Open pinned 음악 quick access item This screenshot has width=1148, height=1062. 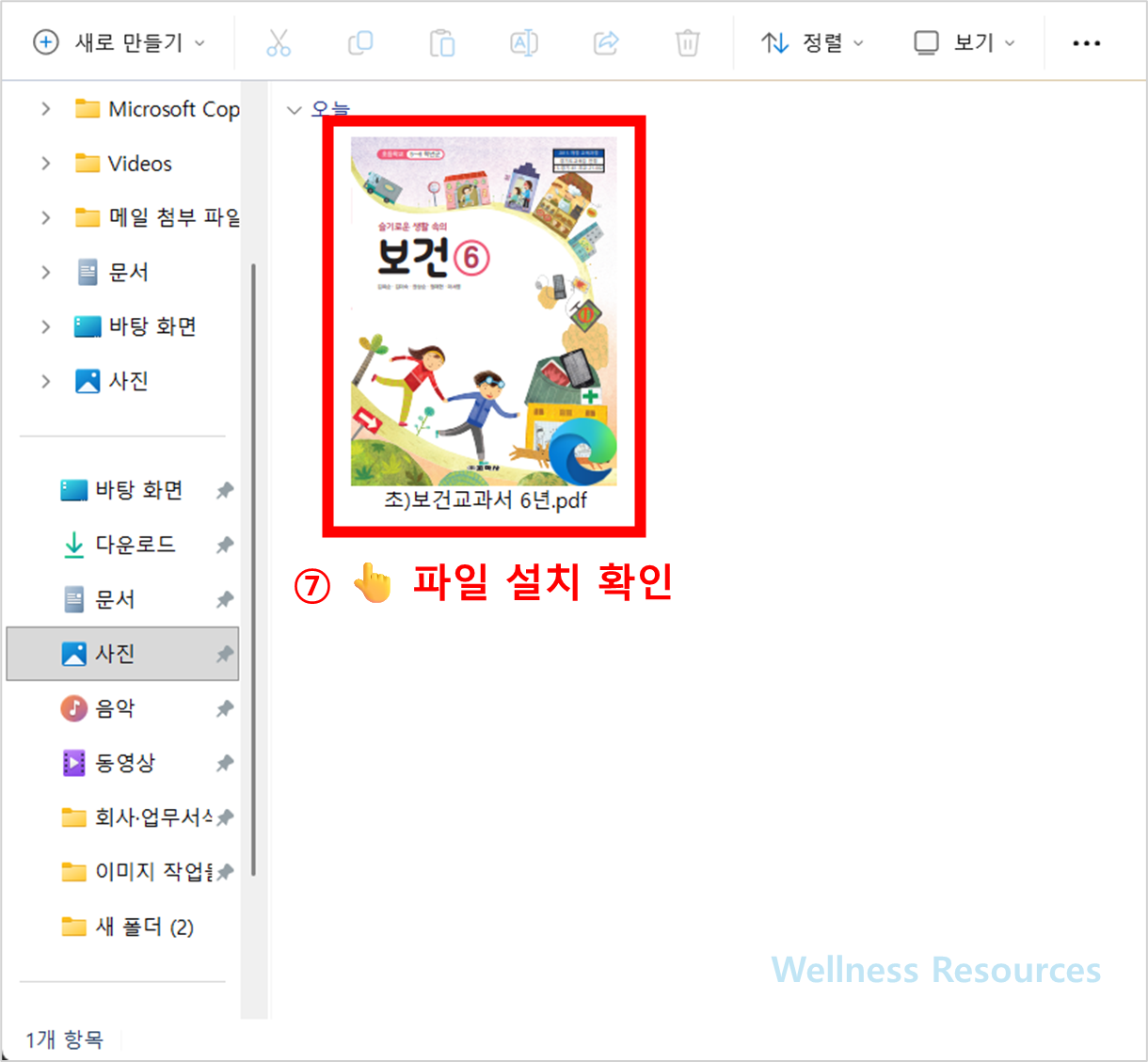coord(98,708)
